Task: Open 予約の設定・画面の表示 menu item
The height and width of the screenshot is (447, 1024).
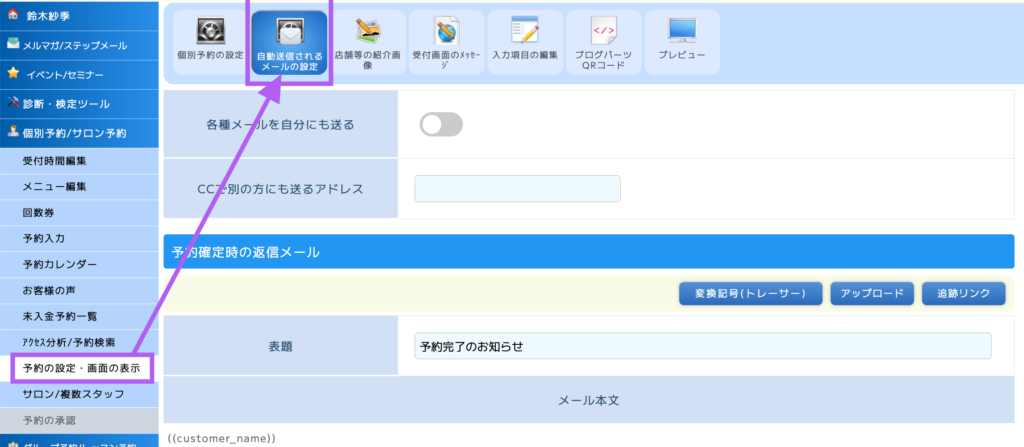Action: coord(84,369)
